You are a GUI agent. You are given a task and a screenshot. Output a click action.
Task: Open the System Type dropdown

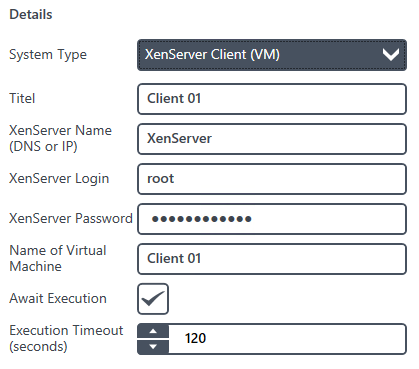click(x=272, y=55)
